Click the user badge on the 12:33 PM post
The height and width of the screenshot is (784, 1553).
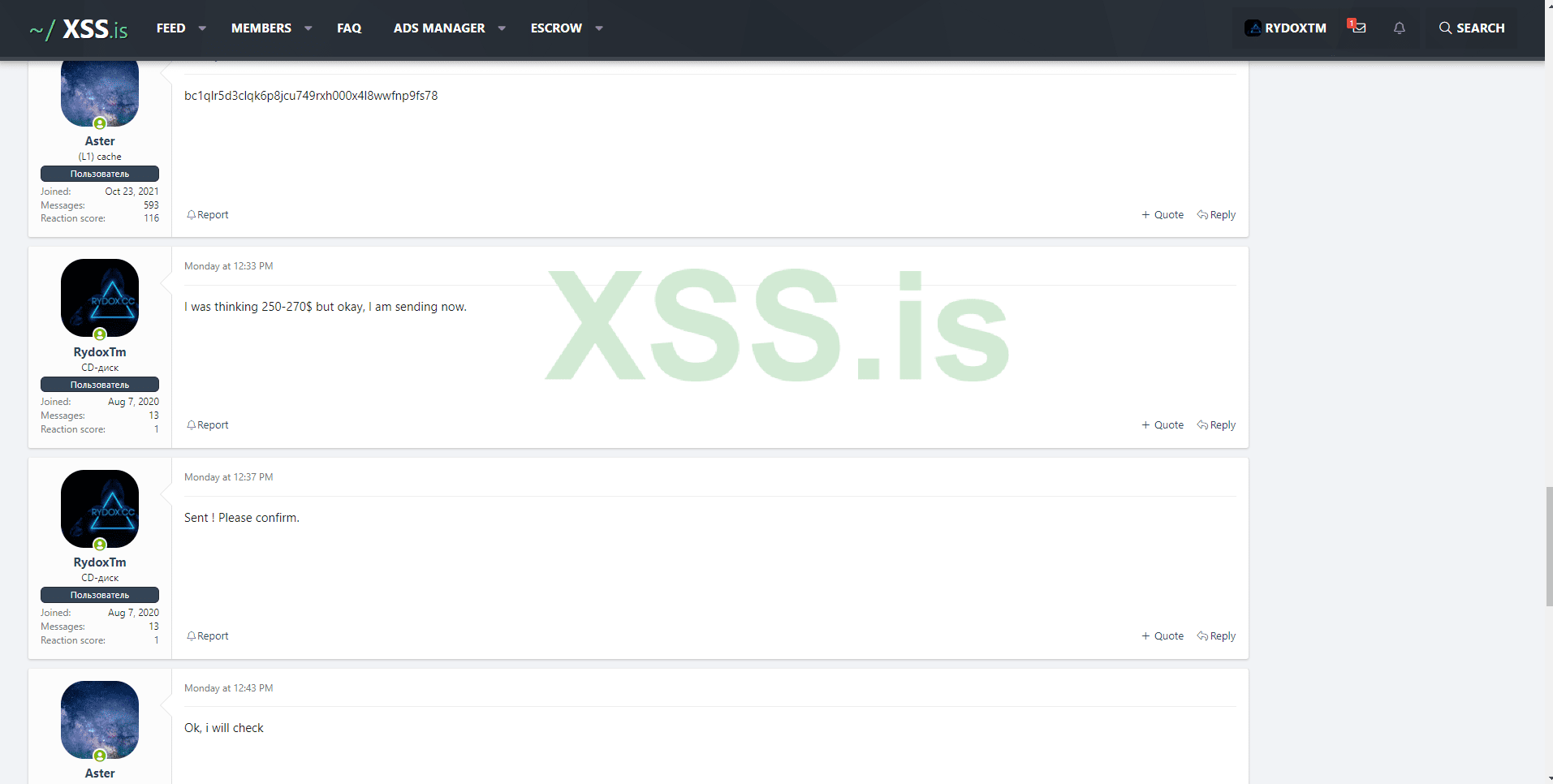(x=100, y=385)
